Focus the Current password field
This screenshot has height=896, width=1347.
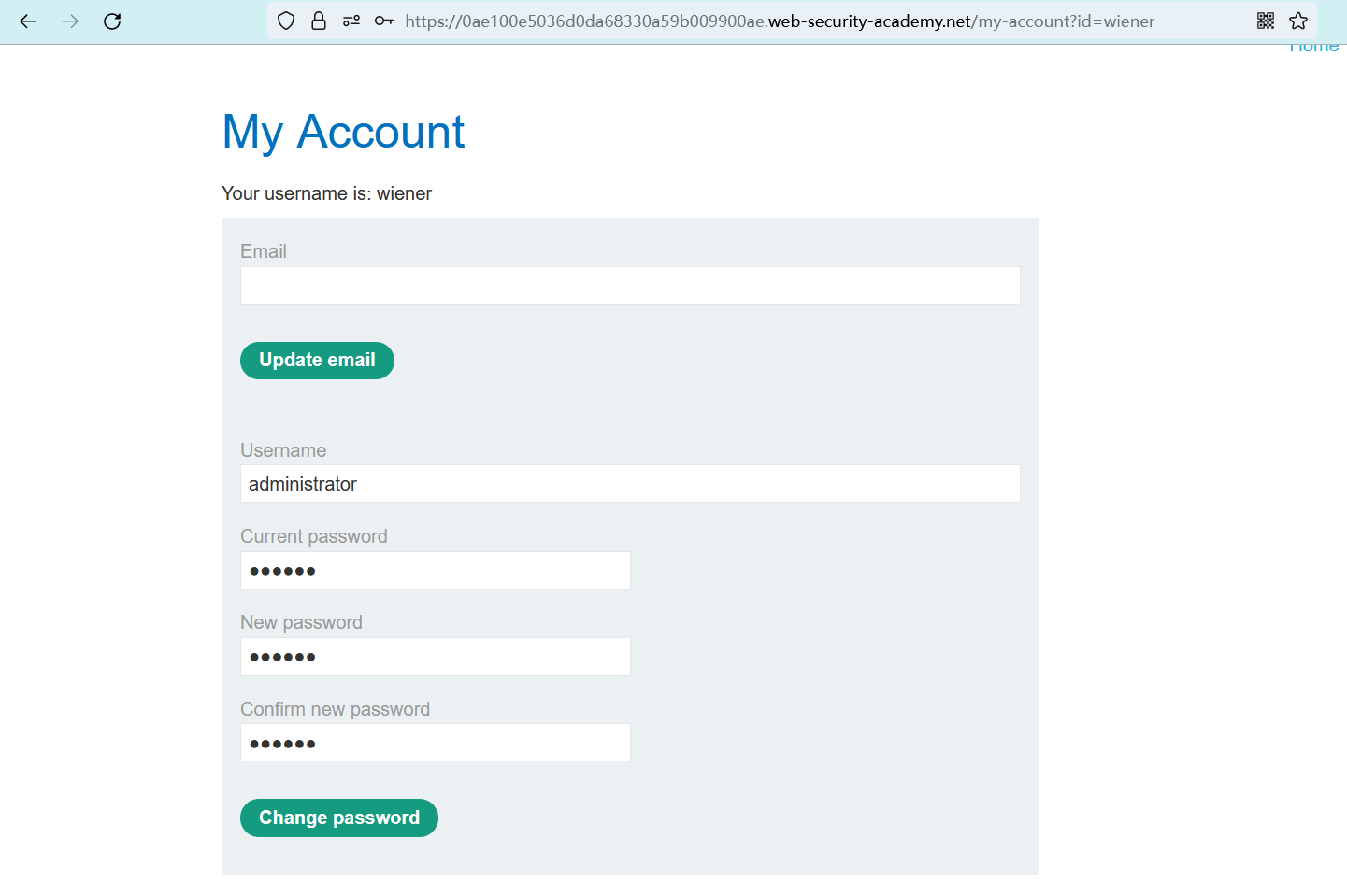point(436,571)
